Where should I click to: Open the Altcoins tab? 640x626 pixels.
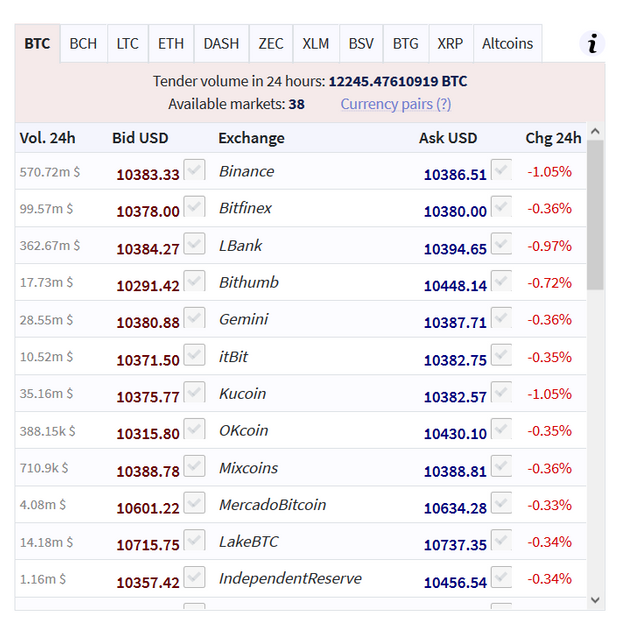pyautogui.click(x=507, y=44)
